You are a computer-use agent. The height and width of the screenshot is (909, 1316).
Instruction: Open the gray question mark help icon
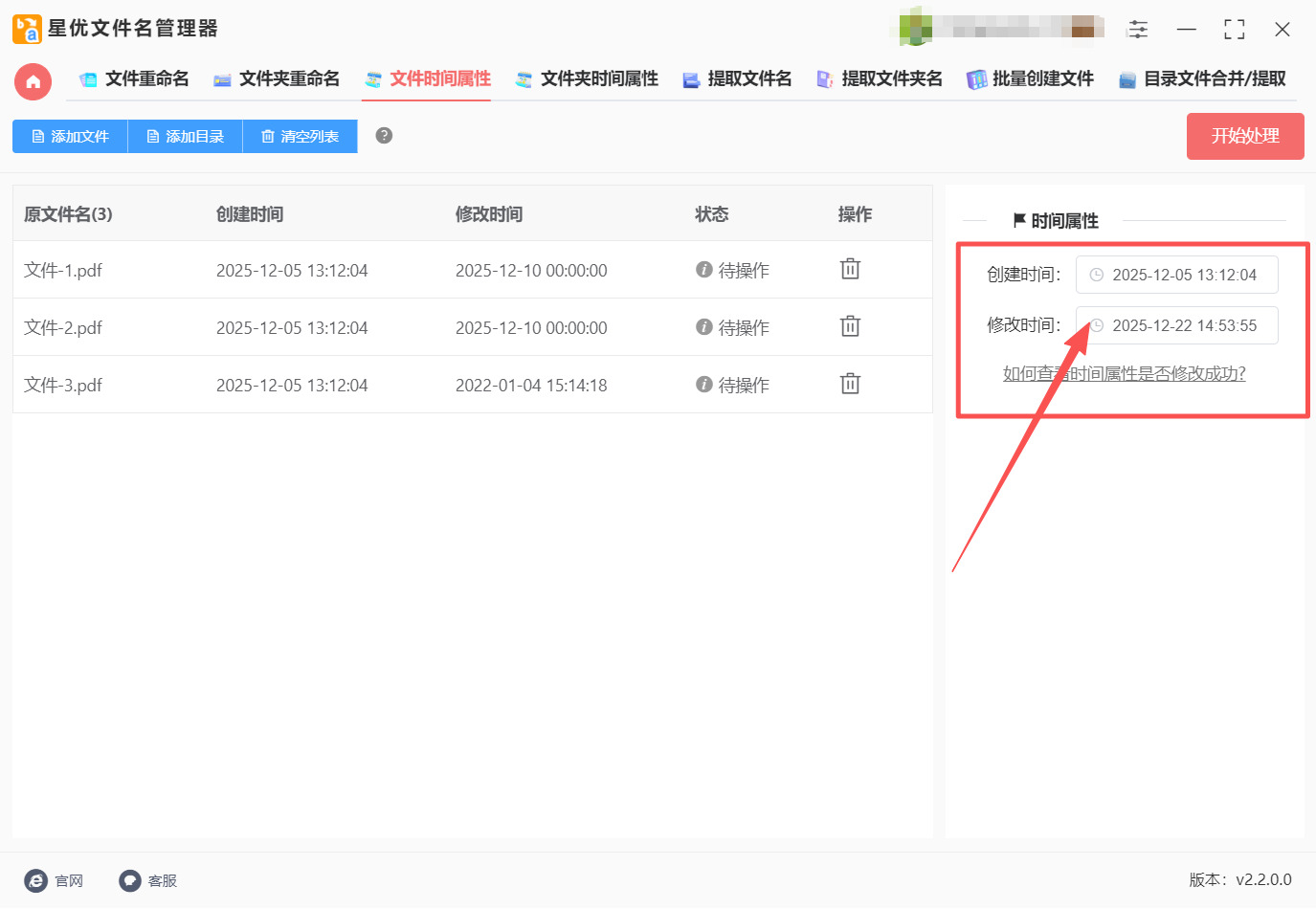click(x=384, y=136)
